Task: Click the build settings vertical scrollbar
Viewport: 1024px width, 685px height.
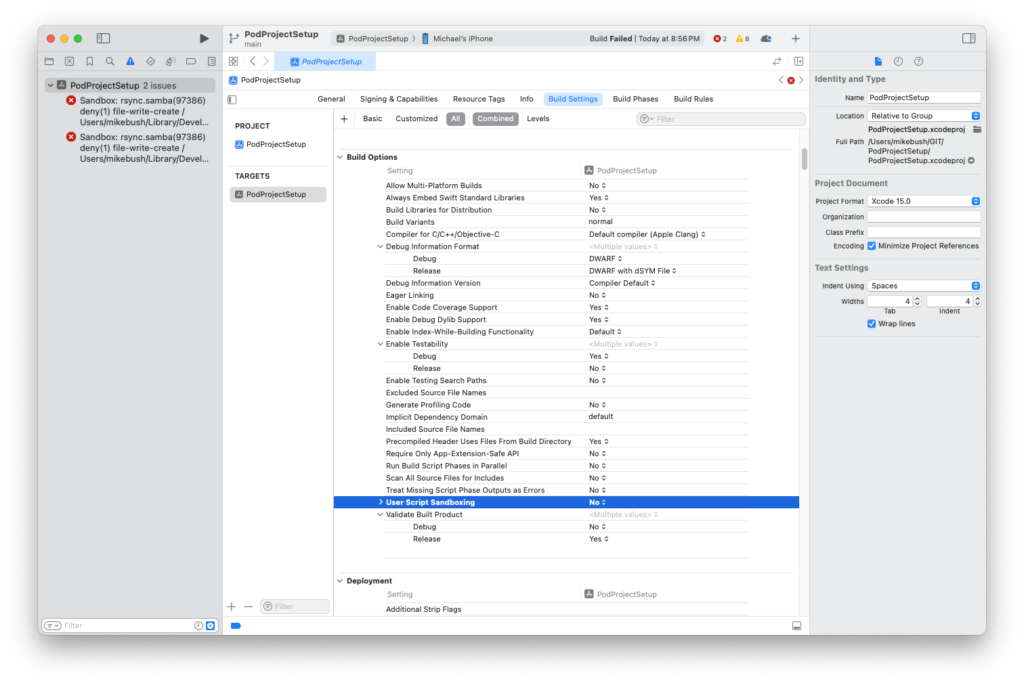Action: (803, 160)
